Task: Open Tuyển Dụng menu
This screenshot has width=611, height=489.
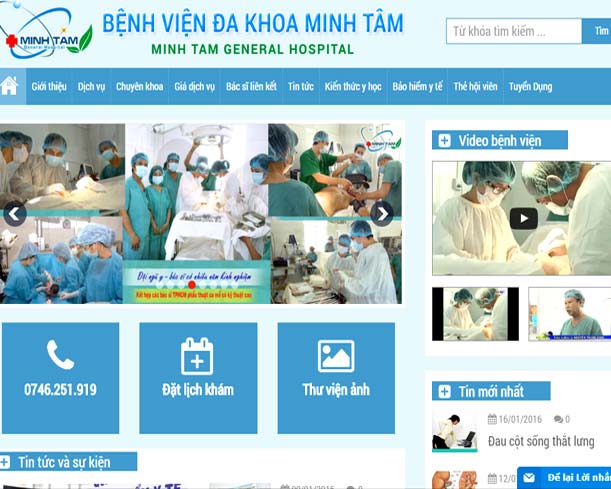Action: click(530, 87)
